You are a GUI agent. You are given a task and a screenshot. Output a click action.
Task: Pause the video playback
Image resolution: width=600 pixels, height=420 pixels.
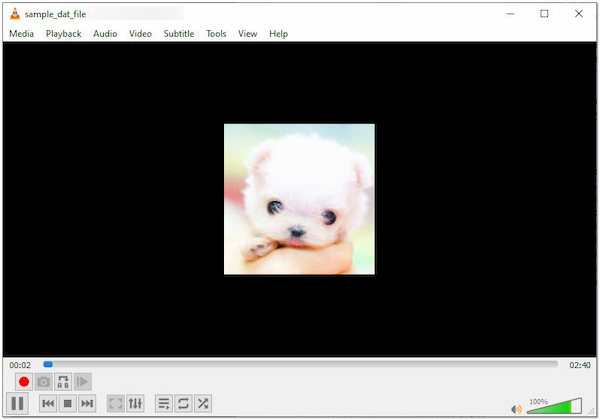pyautogui.click(x=18, y=403)
